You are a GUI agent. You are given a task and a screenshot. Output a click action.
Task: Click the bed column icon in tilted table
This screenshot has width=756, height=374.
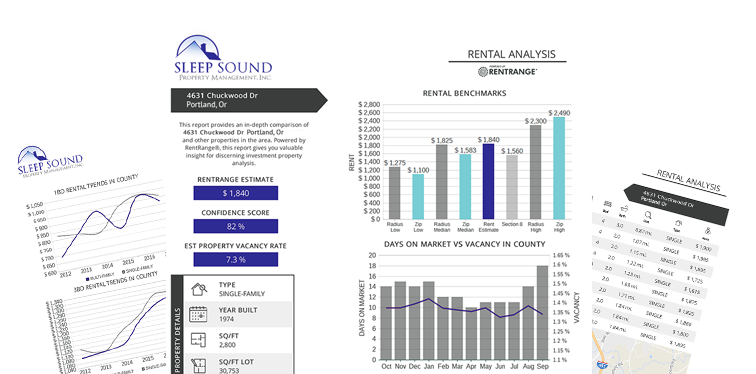tap(608, 205)
